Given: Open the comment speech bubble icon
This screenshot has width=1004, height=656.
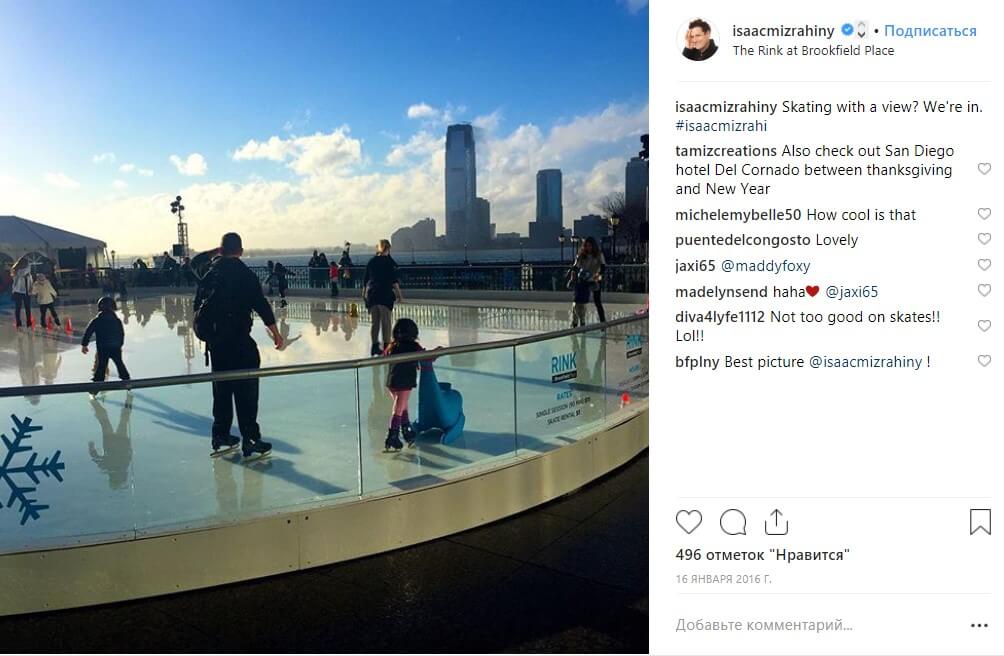Looking at the screenshot, I should click(x=733, y=522).
